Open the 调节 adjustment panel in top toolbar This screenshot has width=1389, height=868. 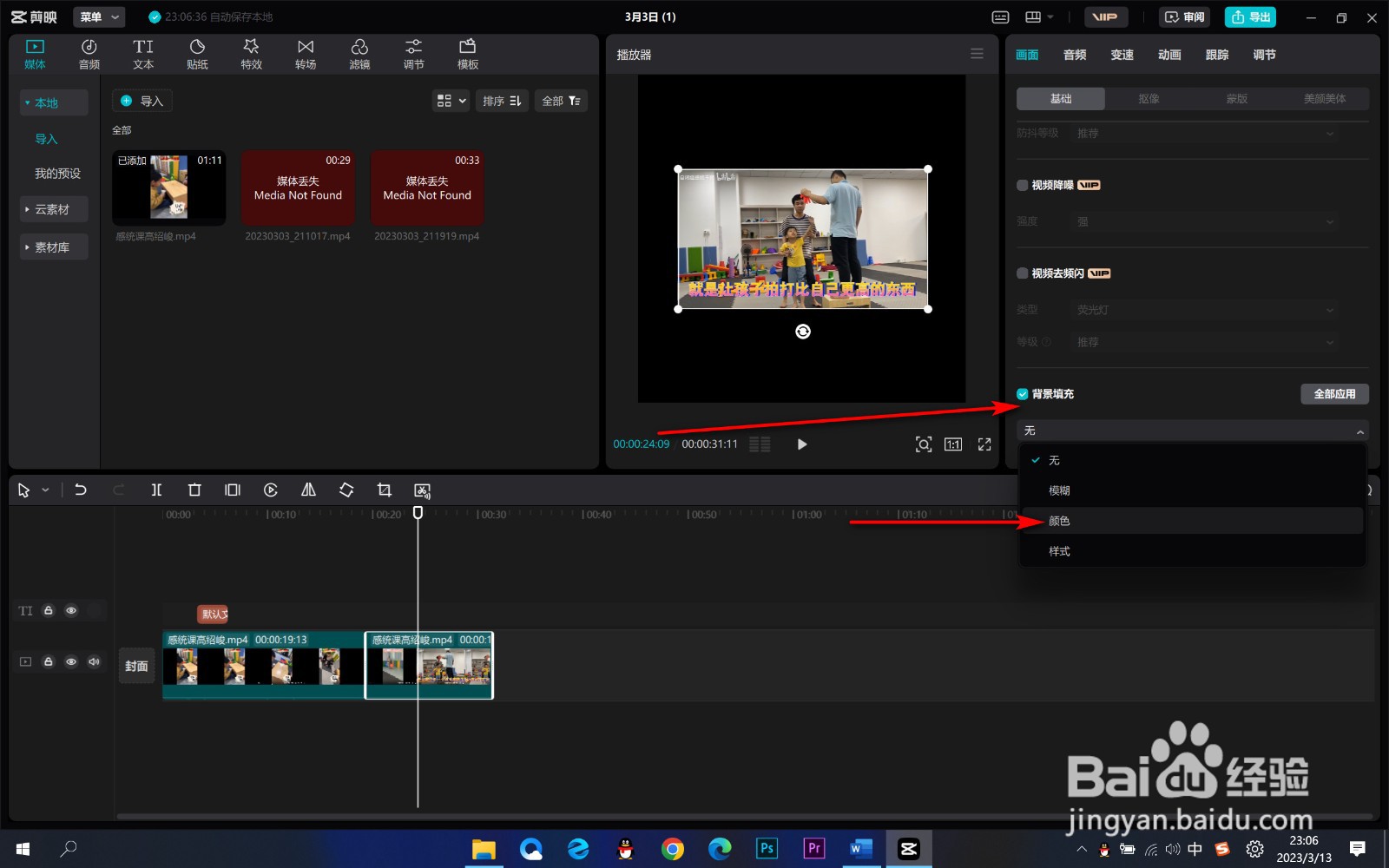point(414,54)
